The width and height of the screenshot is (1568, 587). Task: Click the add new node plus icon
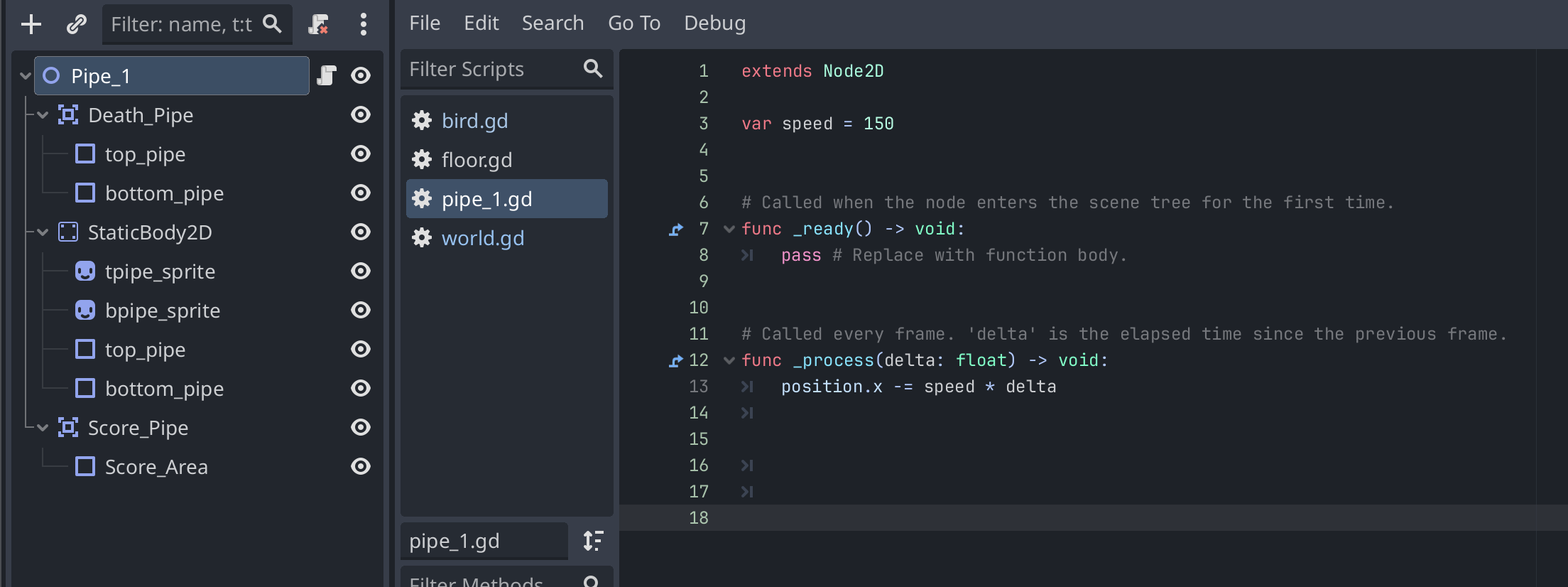coord(31,24)
